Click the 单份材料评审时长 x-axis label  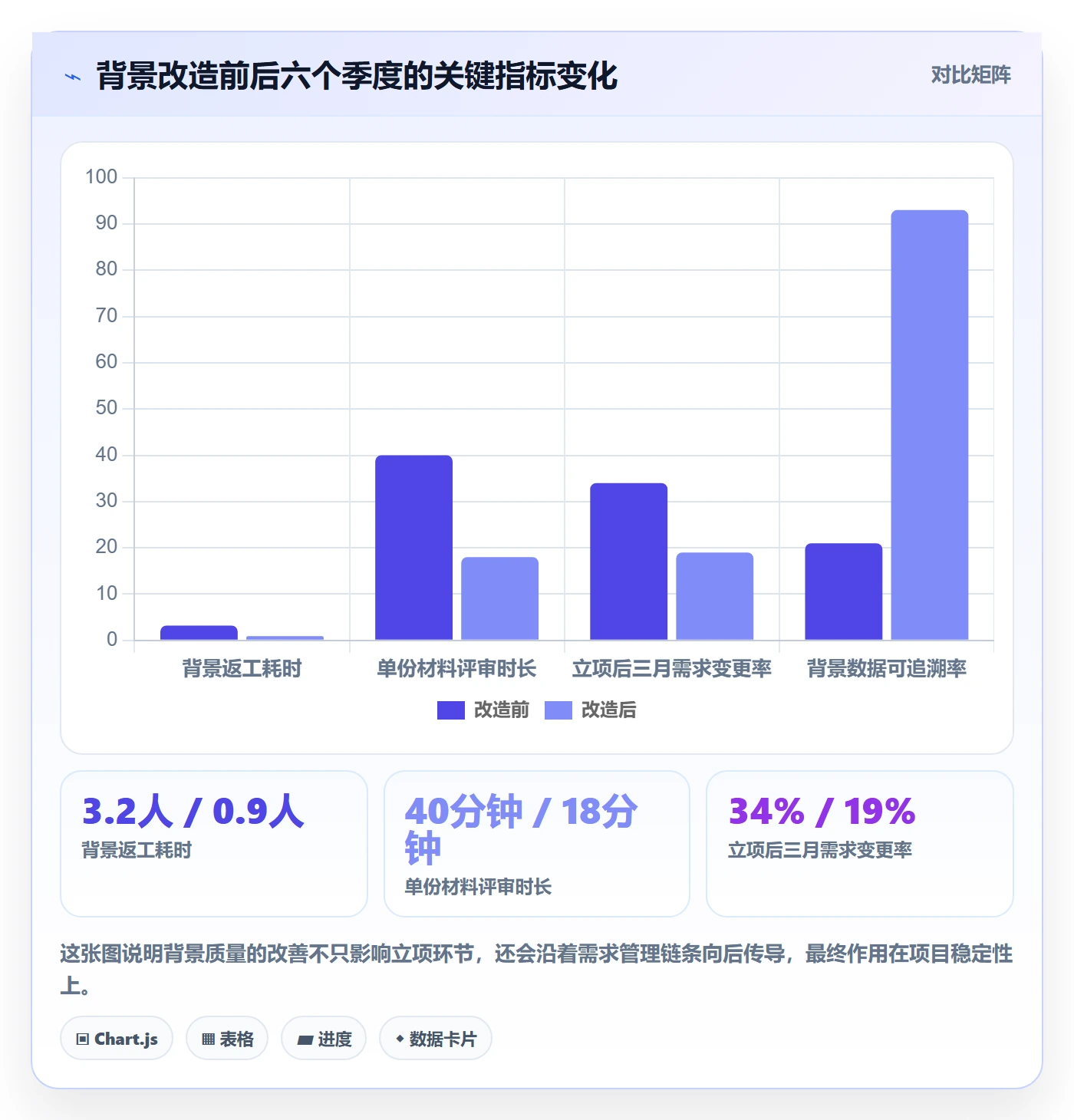[456, 669]
